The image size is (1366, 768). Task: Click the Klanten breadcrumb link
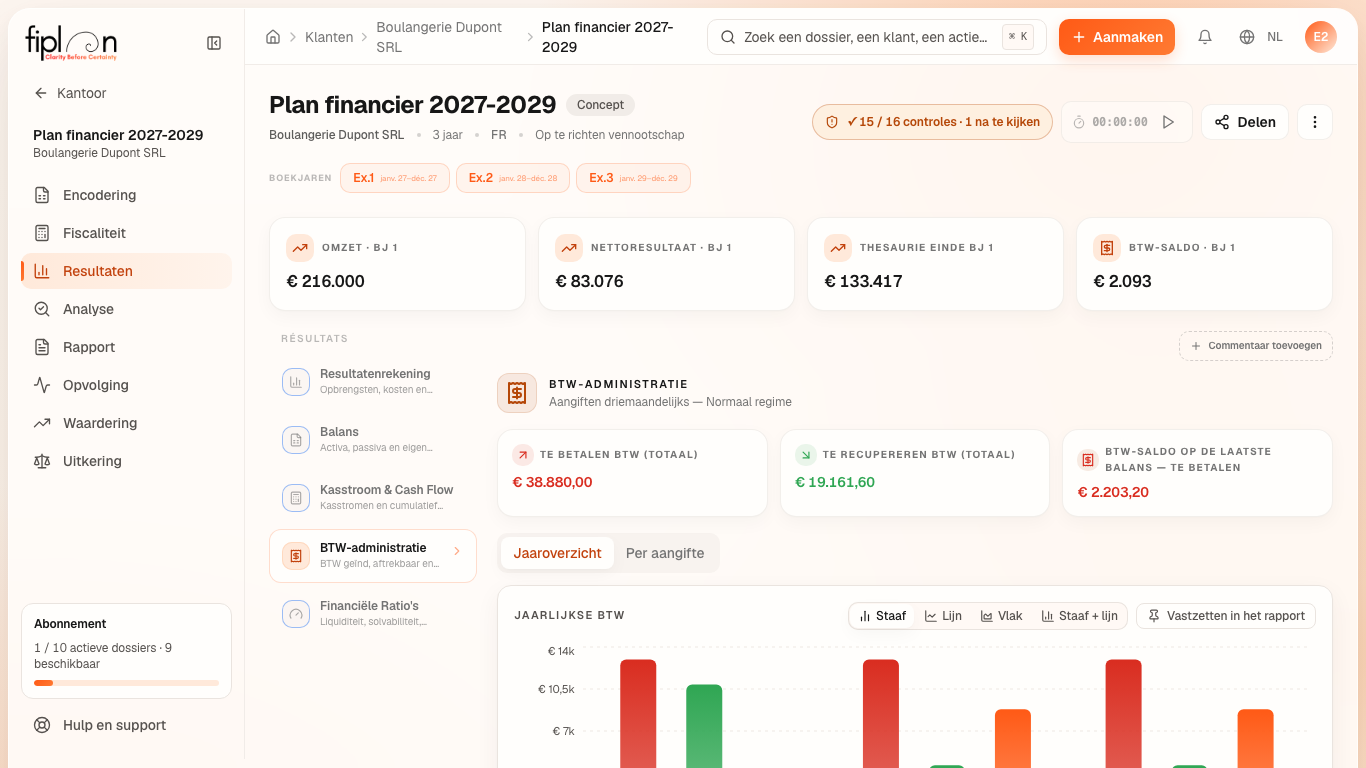coord(329,37)
